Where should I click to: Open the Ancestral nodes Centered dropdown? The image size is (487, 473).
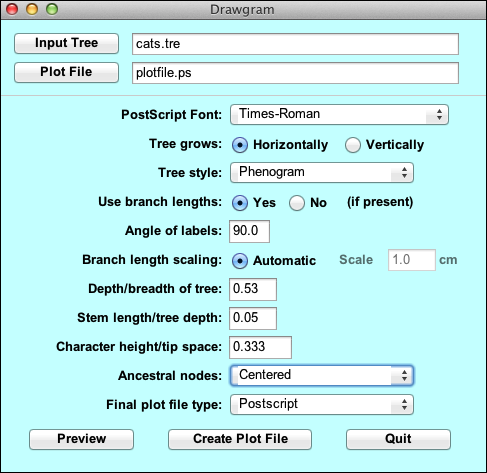click(322, 375)
